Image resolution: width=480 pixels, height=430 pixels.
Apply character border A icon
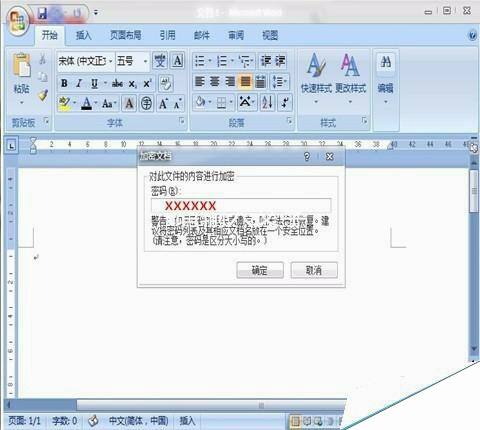click(178, 61)
